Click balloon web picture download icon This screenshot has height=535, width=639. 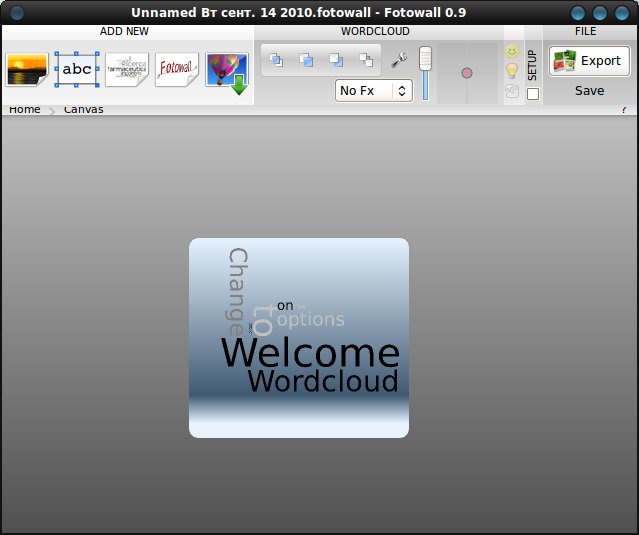click(x=227, y=73)
